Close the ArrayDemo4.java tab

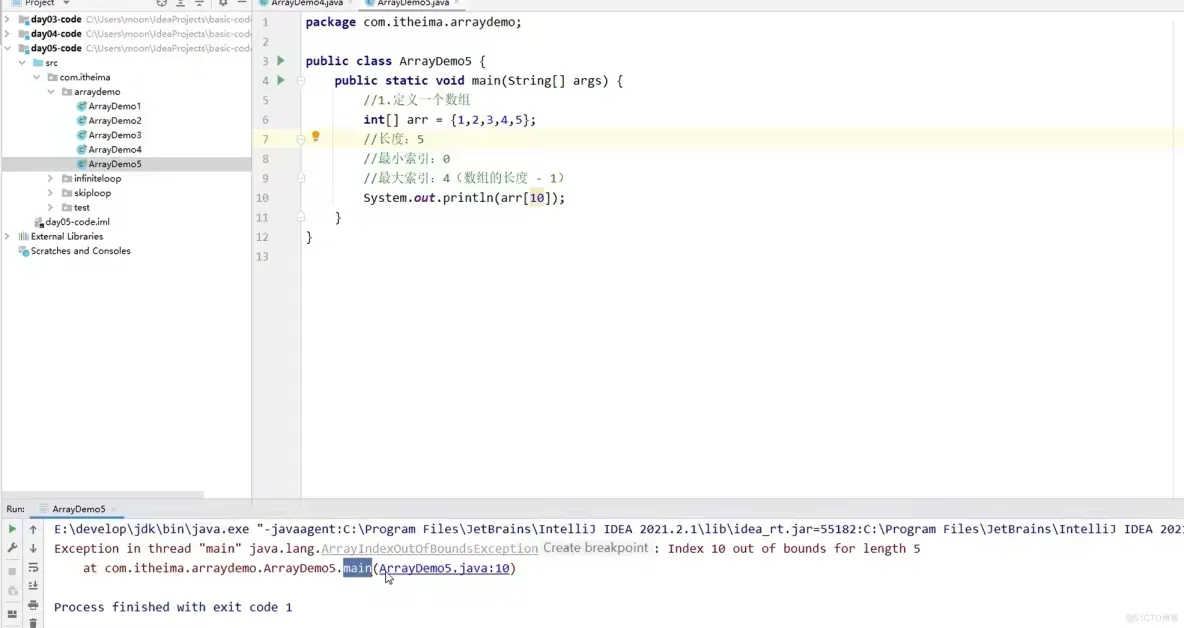[x=351, y=3]
